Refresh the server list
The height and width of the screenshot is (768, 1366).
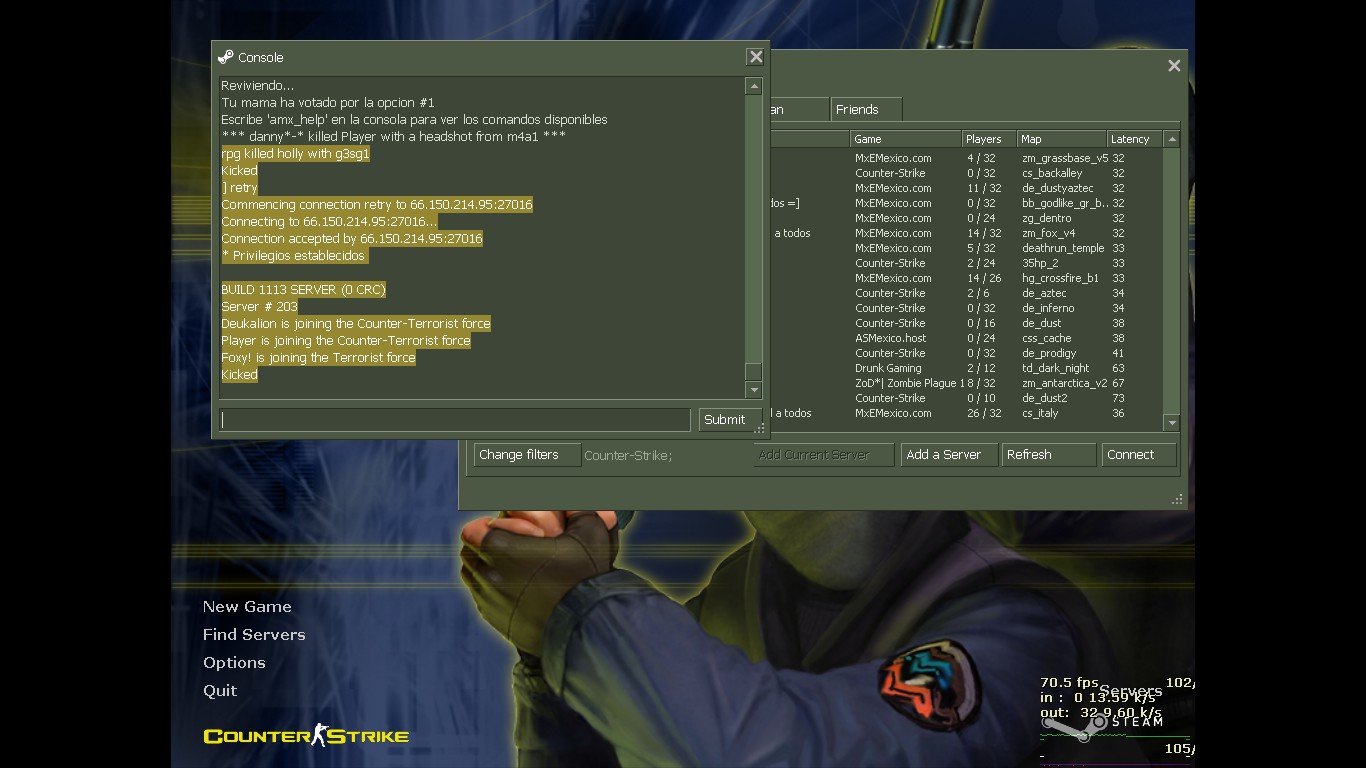[1049, 455]
